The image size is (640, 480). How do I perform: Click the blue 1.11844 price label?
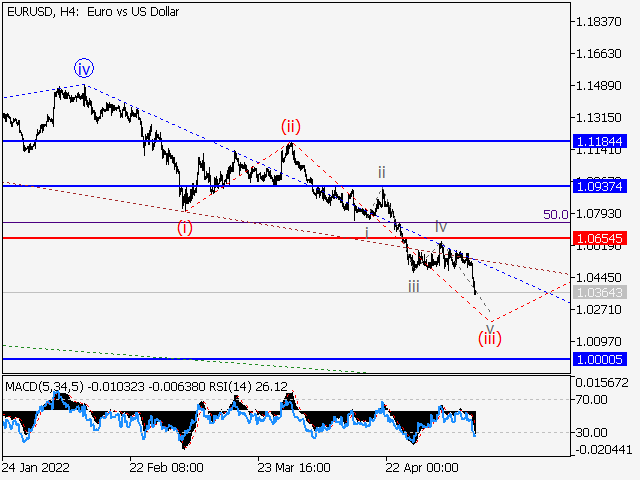click(600, 141)
